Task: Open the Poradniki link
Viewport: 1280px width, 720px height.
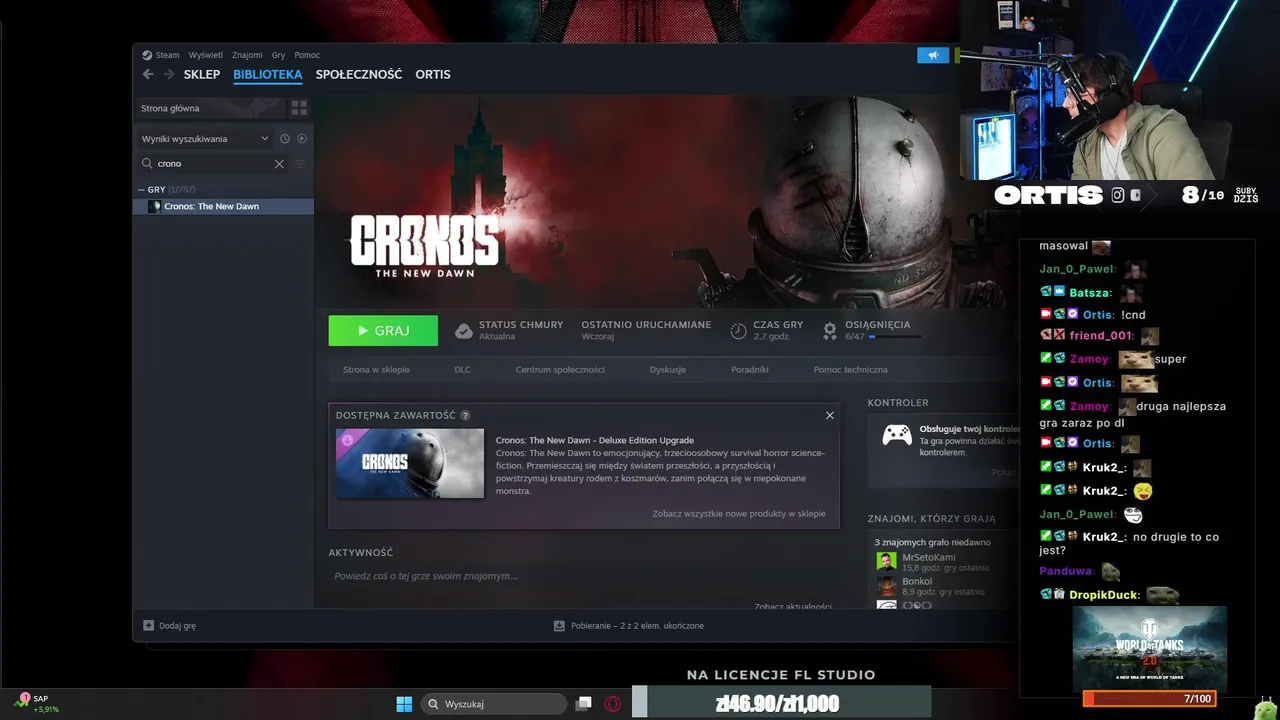Action: (750, 370)
